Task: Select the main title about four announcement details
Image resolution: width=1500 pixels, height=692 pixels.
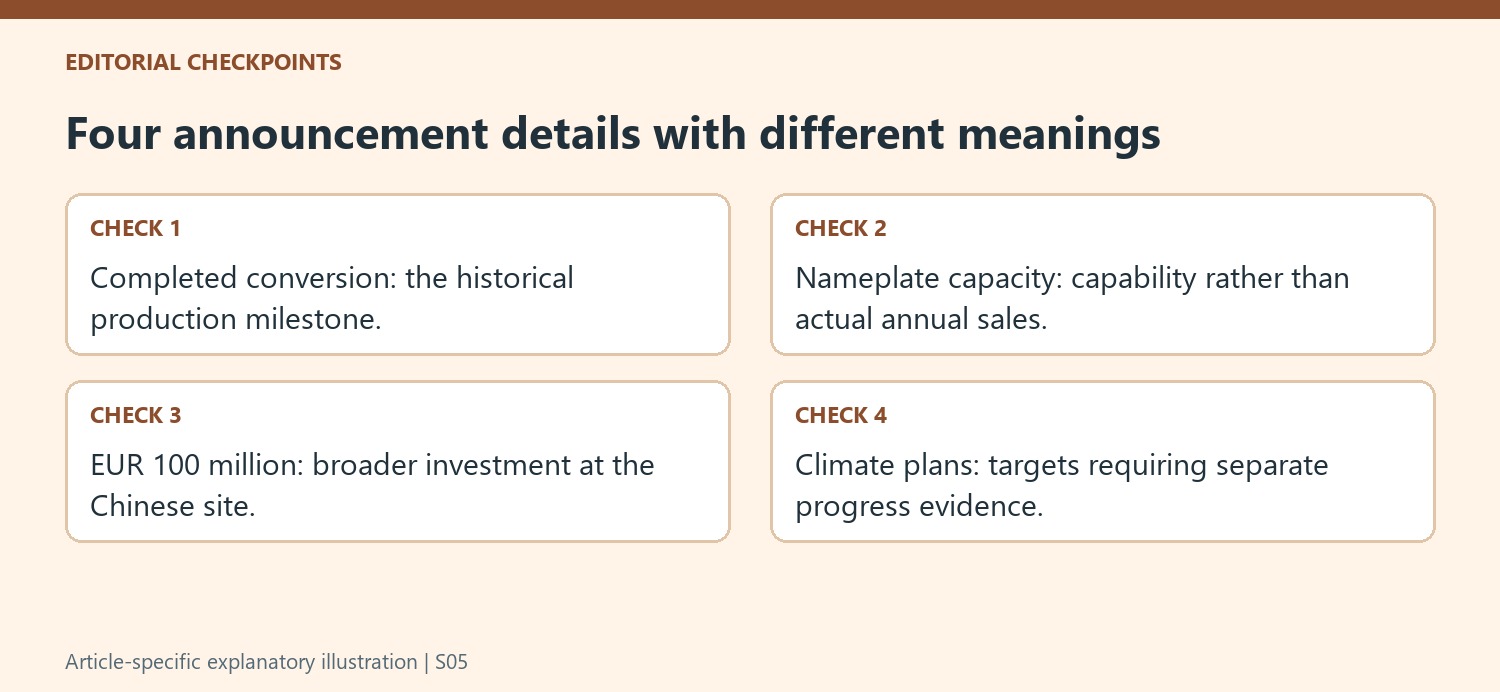Action: 613,134
